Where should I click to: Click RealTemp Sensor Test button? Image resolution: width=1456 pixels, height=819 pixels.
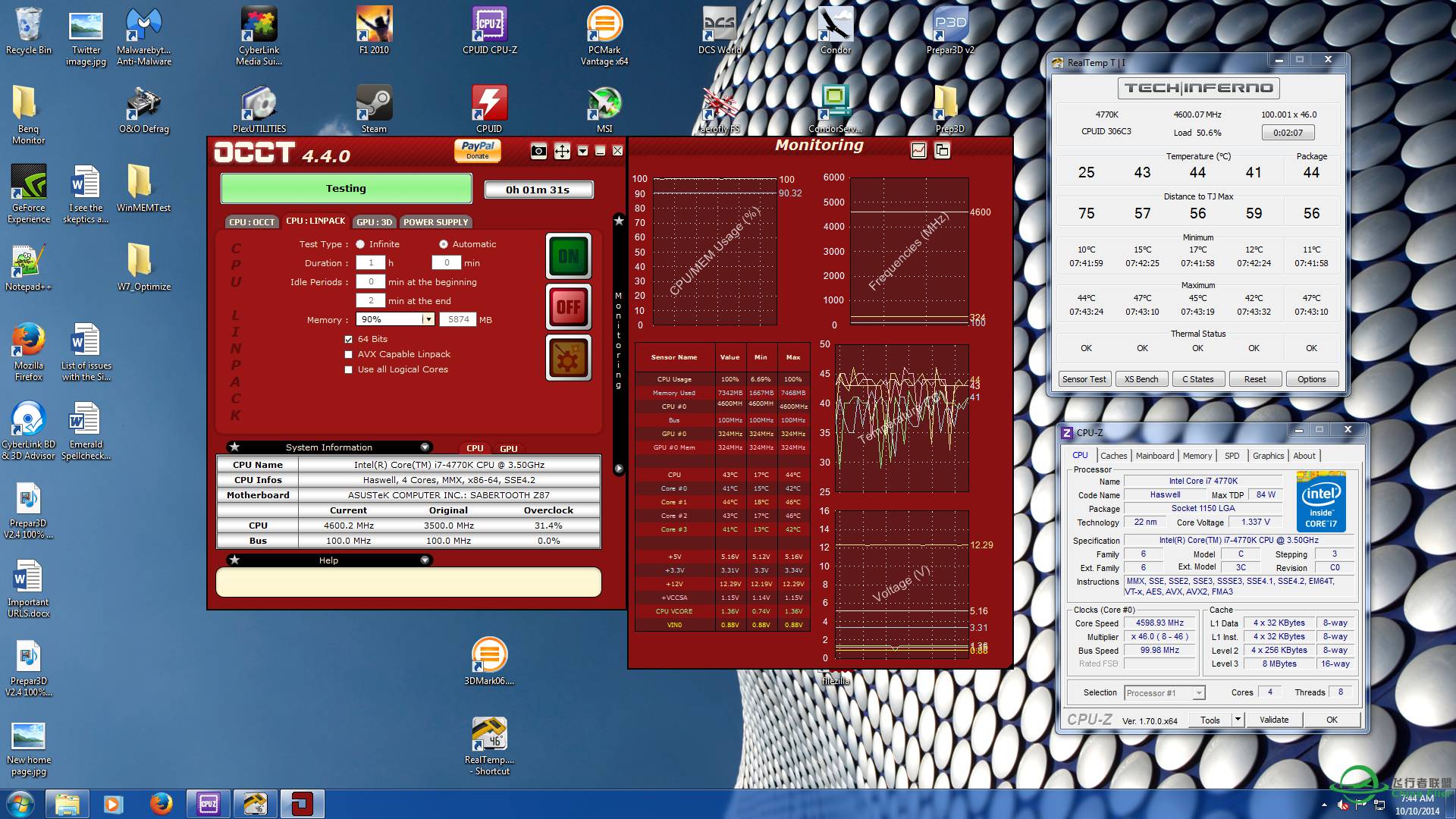[1084, 379]
